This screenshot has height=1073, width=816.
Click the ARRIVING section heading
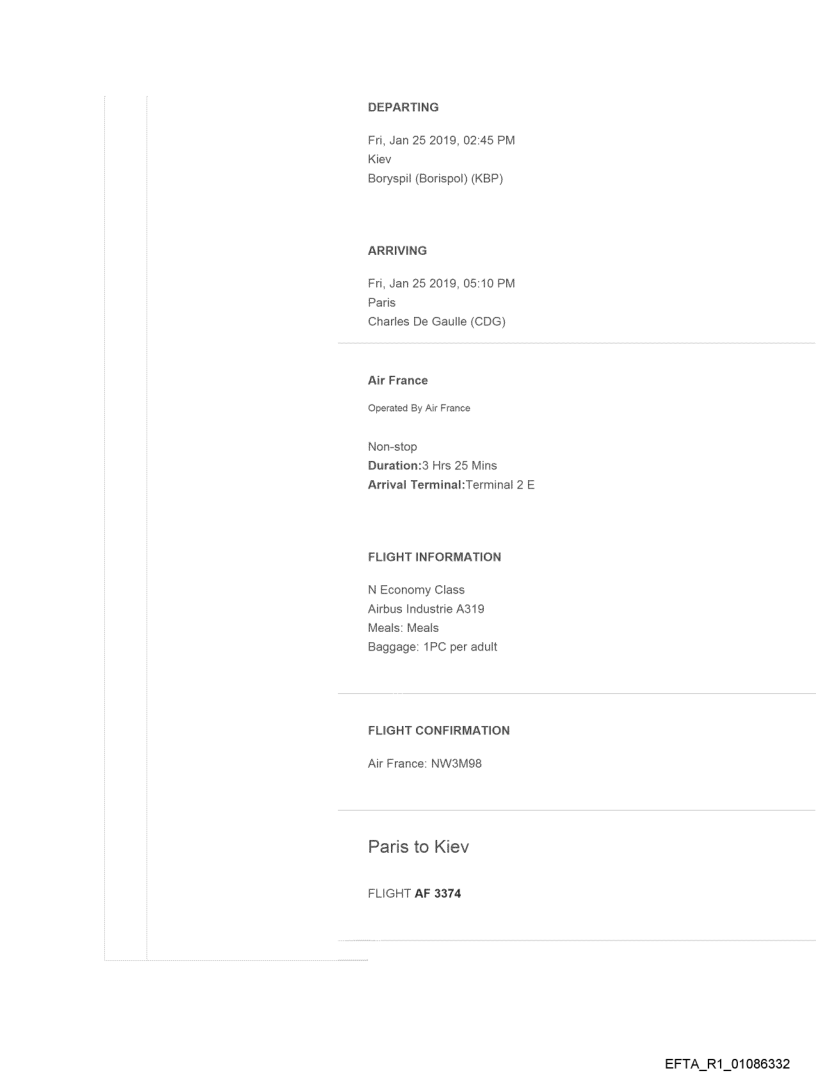398,251
